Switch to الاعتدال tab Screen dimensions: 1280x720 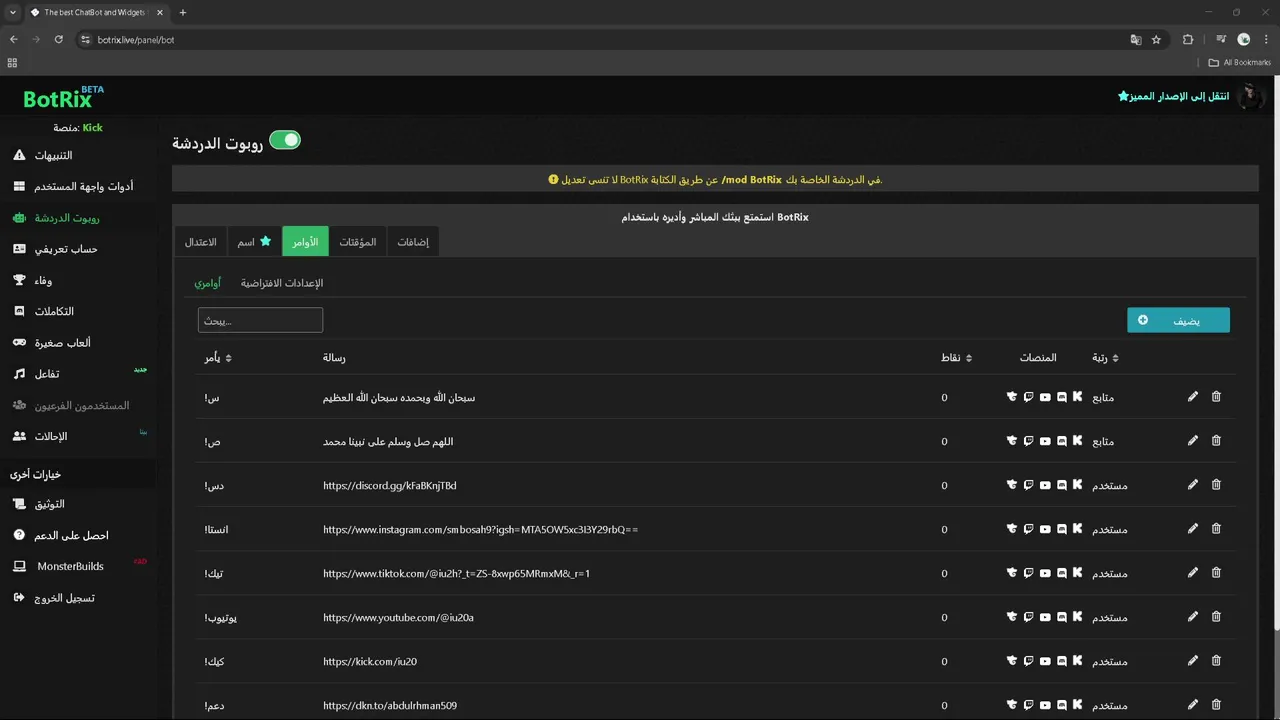click(x=200, y=242)
